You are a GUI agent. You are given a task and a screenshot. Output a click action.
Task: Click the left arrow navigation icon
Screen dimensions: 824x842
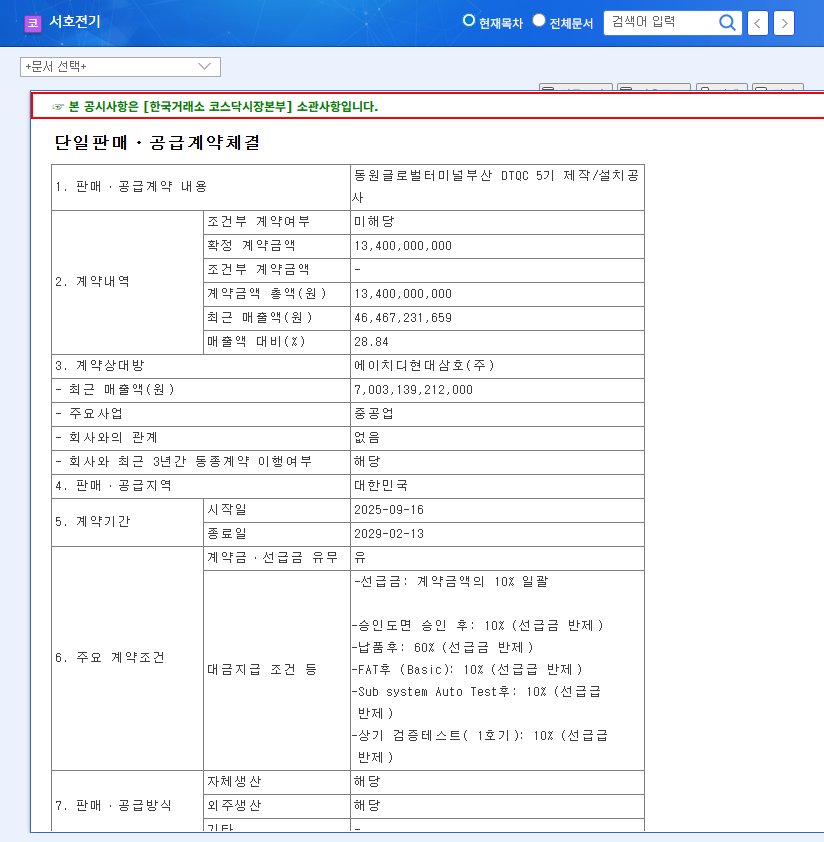pyautogui.click(x=757, y=22)
